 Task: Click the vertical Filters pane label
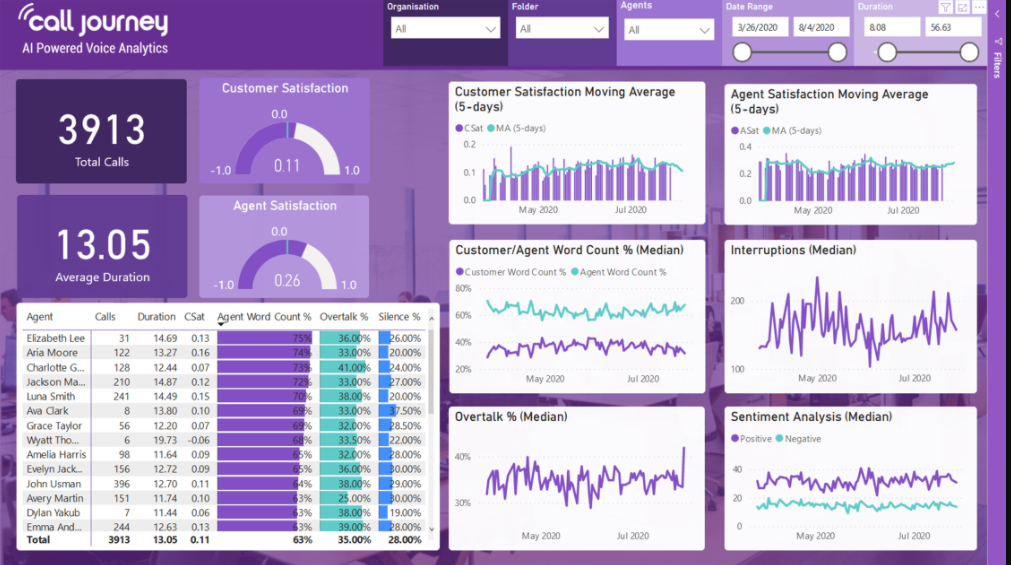coord(998,65)
